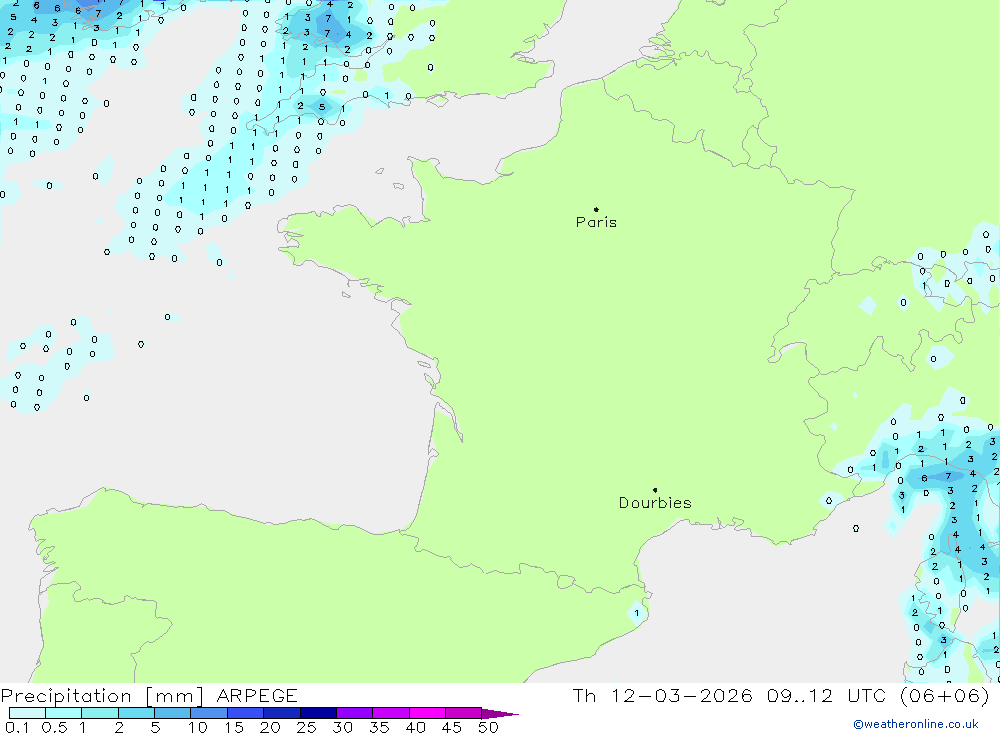Click the legend value label 35
Image resolution: width=1000 pixels, height=733 pixels.
379,727
